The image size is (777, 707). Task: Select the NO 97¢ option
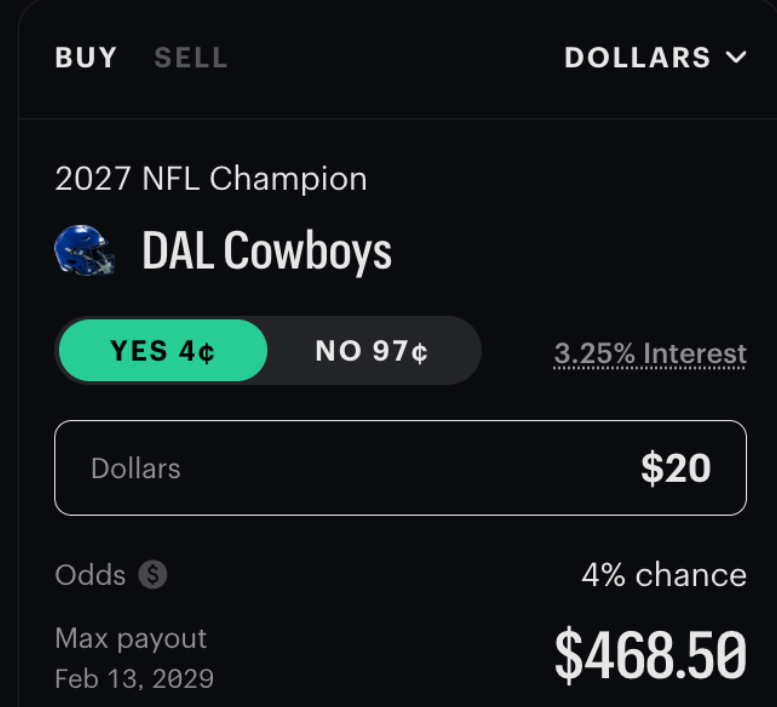tap(372, 350)
